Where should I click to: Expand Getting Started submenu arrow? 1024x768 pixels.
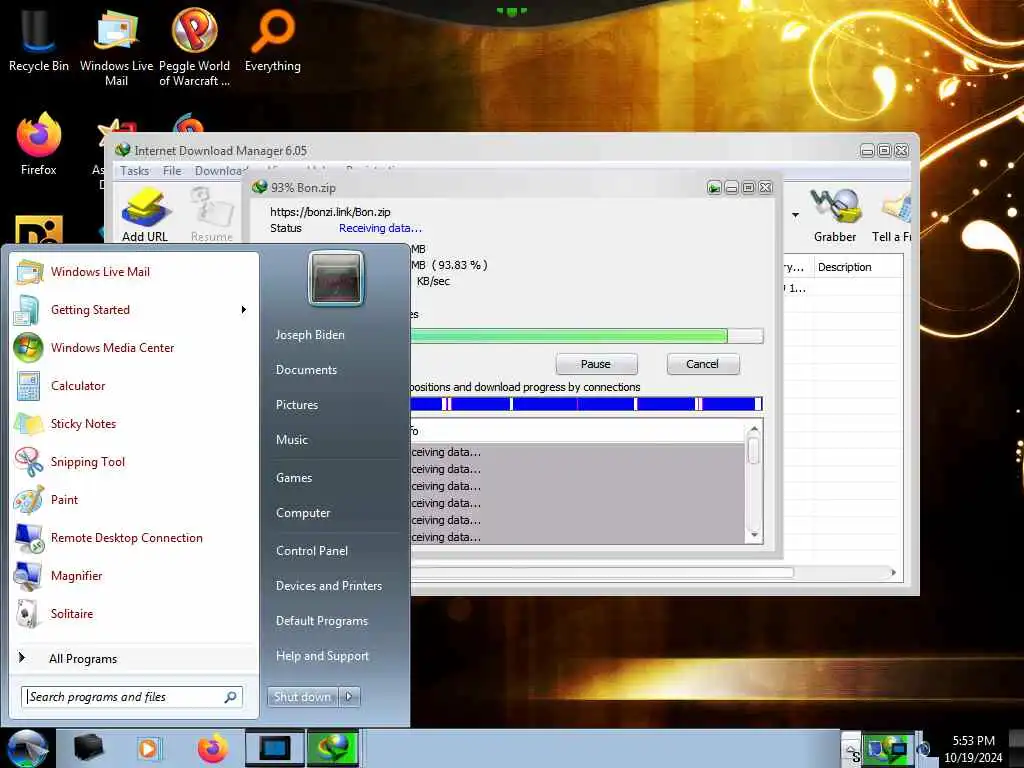(x=244, y=310)
